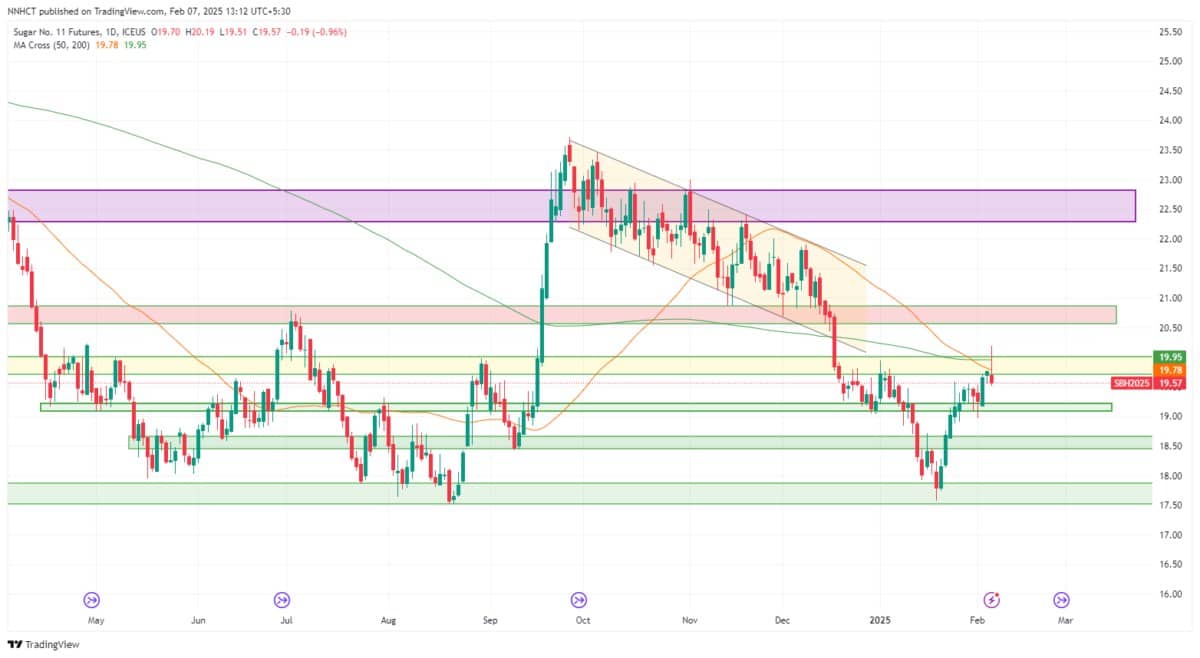Open the purple event icon near Mar

(x=1060, y=600)
